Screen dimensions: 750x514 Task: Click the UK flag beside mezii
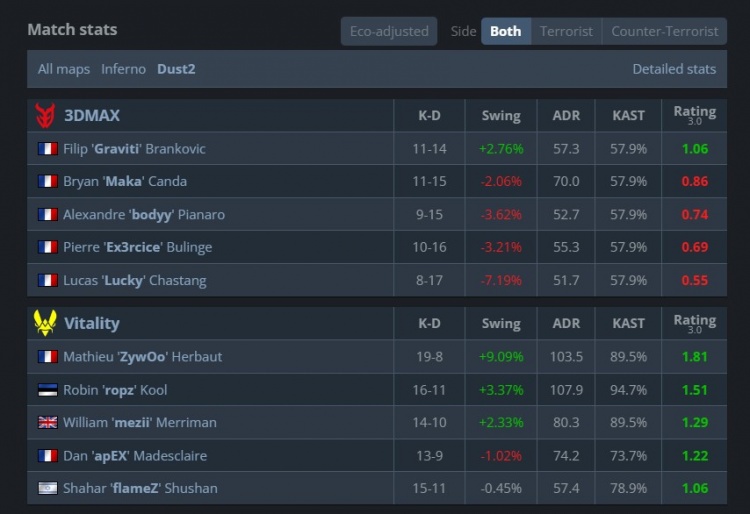coord(47,423)
